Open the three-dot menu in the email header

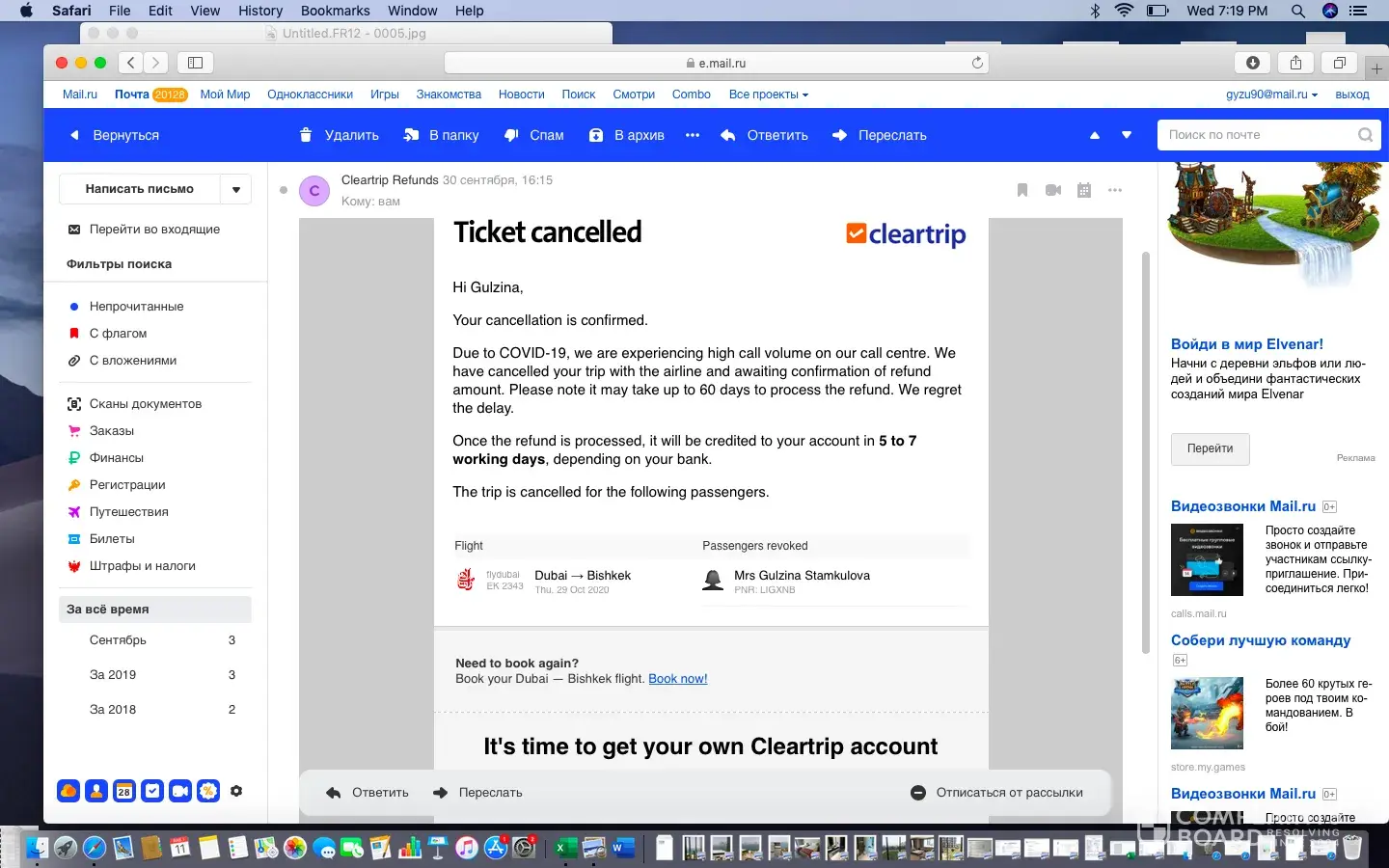point(1115,190)
